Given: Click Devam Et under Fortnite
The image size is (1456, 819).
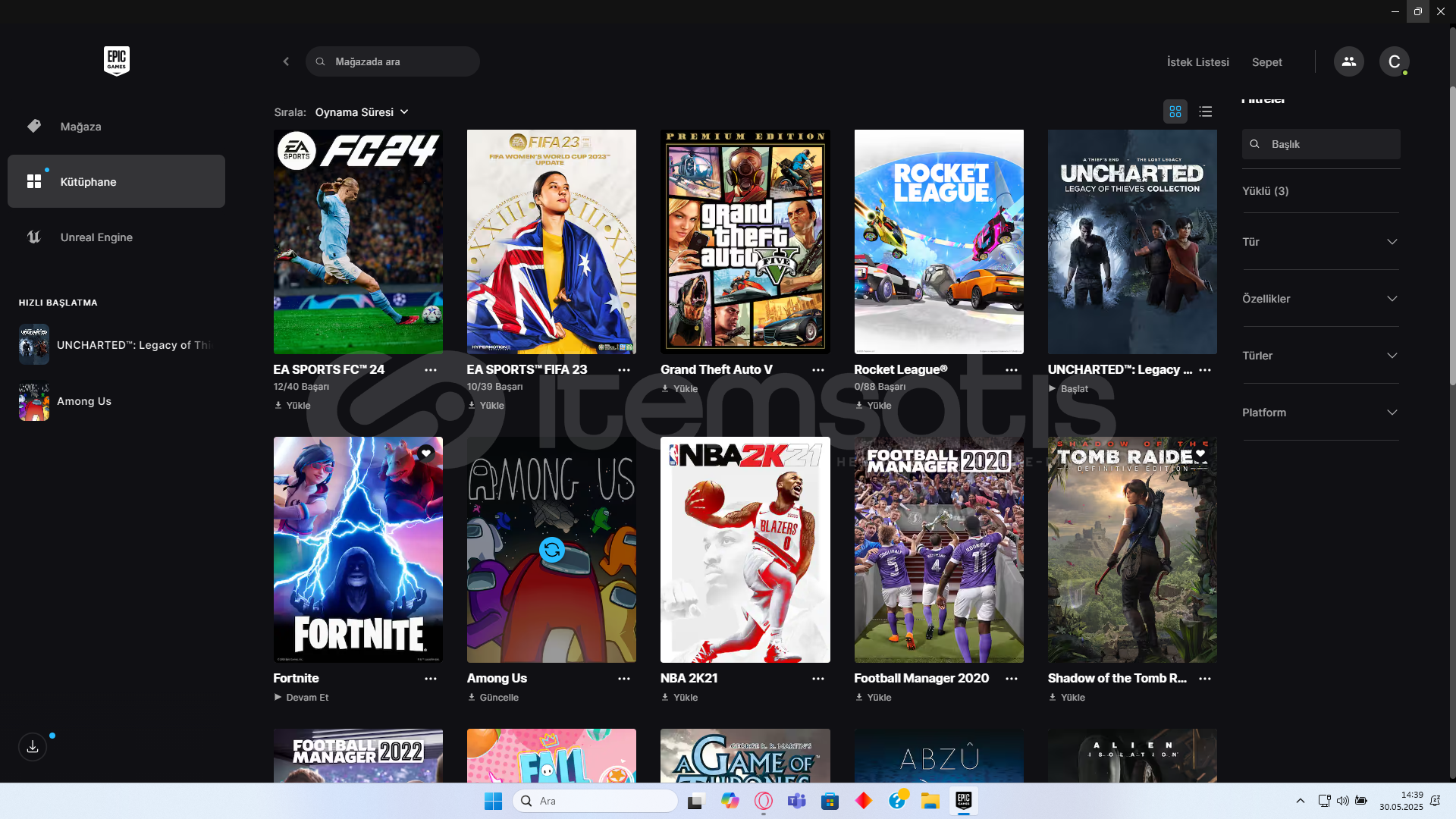Looking at the screenshot, I should [301, 698].
